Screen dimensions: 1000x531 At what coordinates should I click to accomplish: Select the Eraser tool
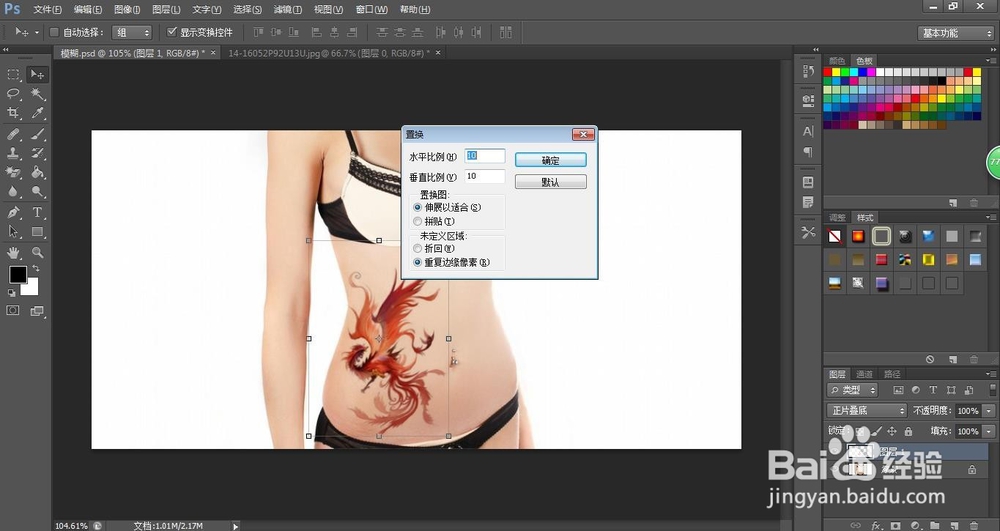click(x=13, y=172)
